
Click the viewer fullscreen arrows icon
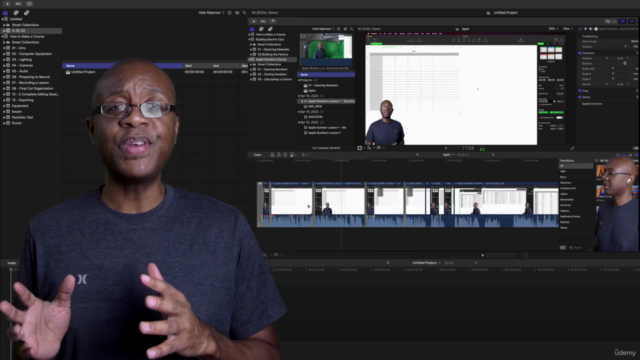[572, 148]
